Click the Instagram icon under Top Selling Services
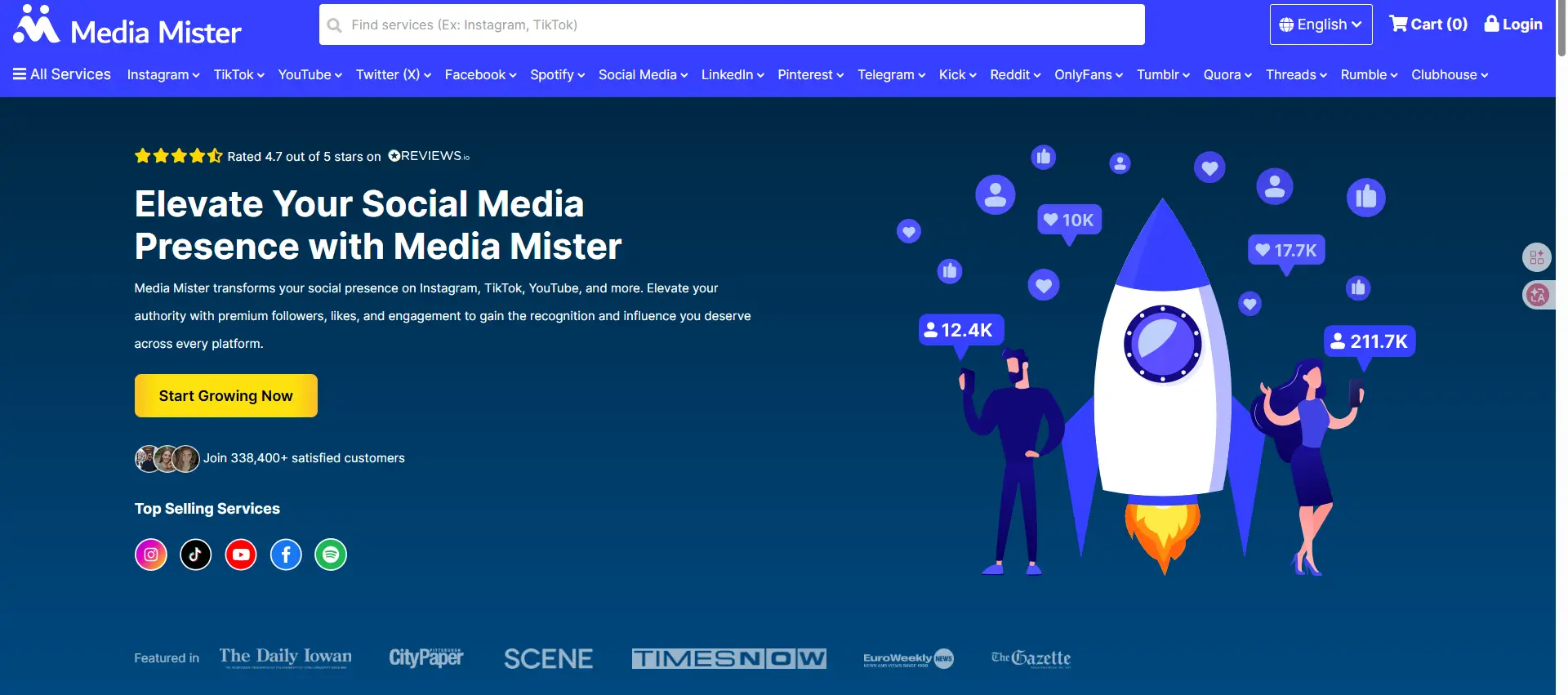The height and width of the screenshot is (695, 1568). click(151, 555)
